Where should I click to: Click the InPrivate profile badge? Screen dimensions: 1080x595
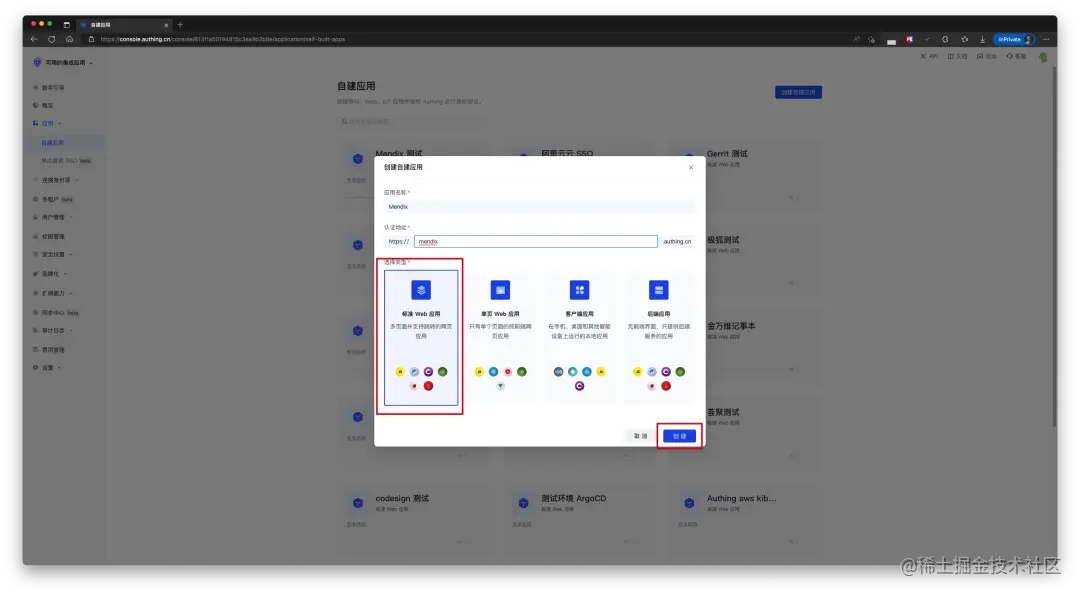point(1014,39)
